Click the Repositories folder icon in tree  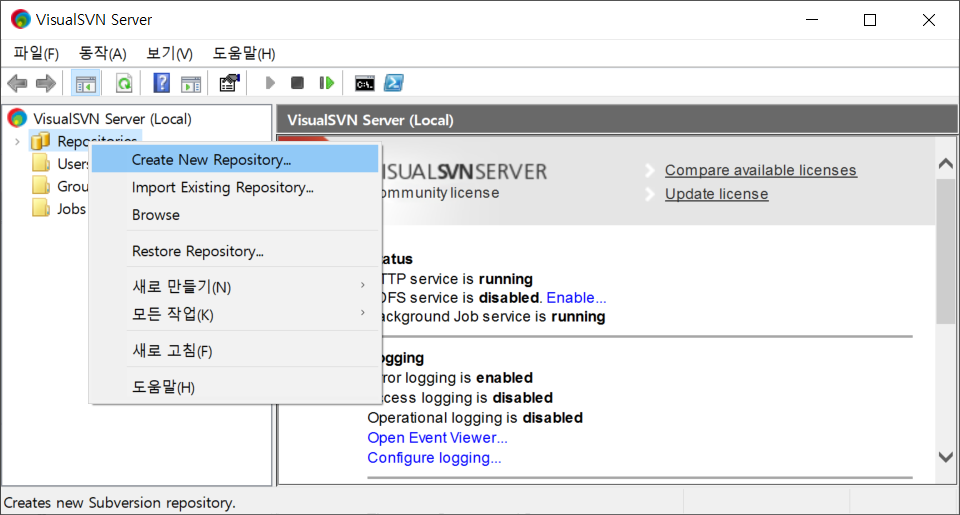[x=40, y=141]
